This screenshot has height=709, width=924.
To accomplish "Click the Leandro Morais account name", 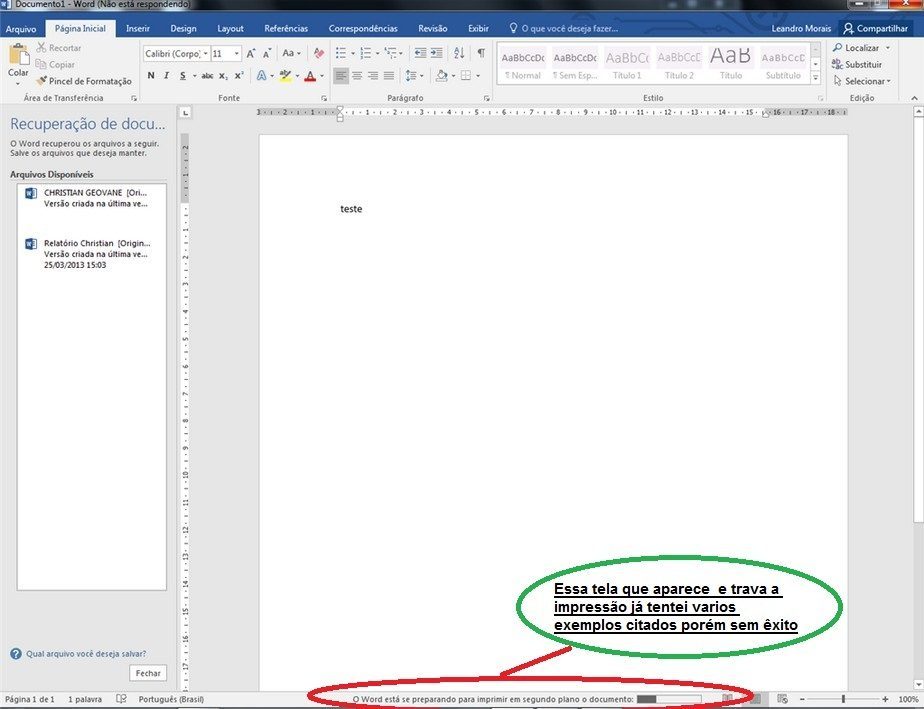I will pos(801,28).
